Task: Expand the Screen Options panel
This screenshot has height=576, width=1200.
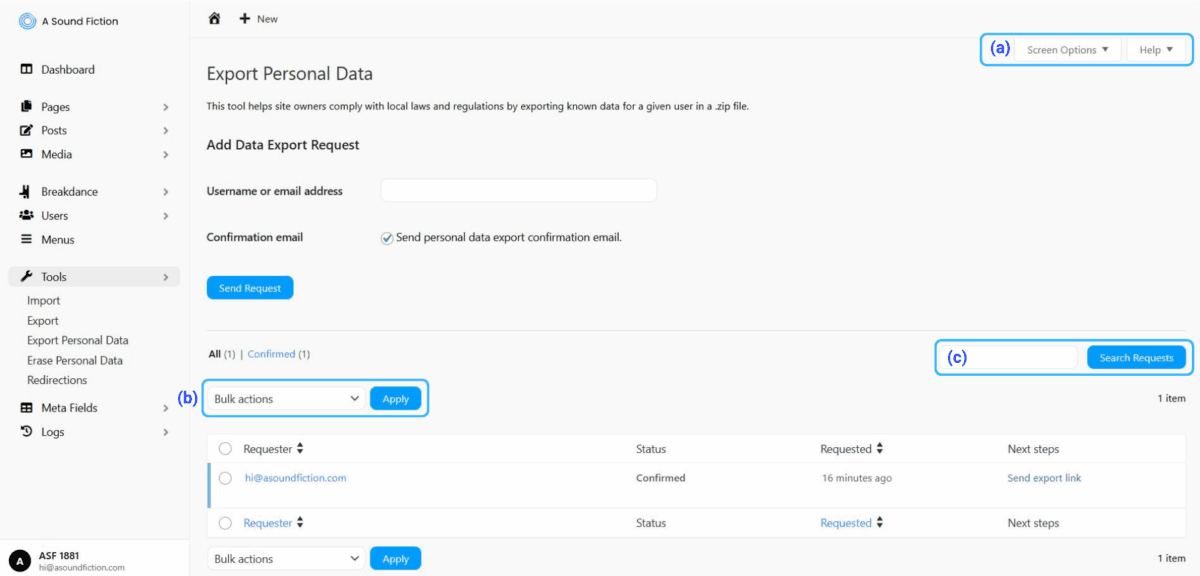Action: 1067,49
